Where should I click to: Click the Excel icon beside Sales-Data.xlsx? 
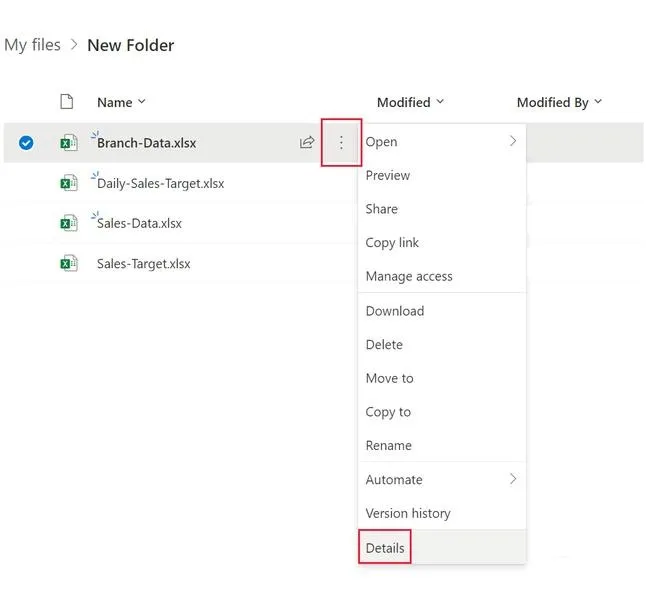[69, 223]
